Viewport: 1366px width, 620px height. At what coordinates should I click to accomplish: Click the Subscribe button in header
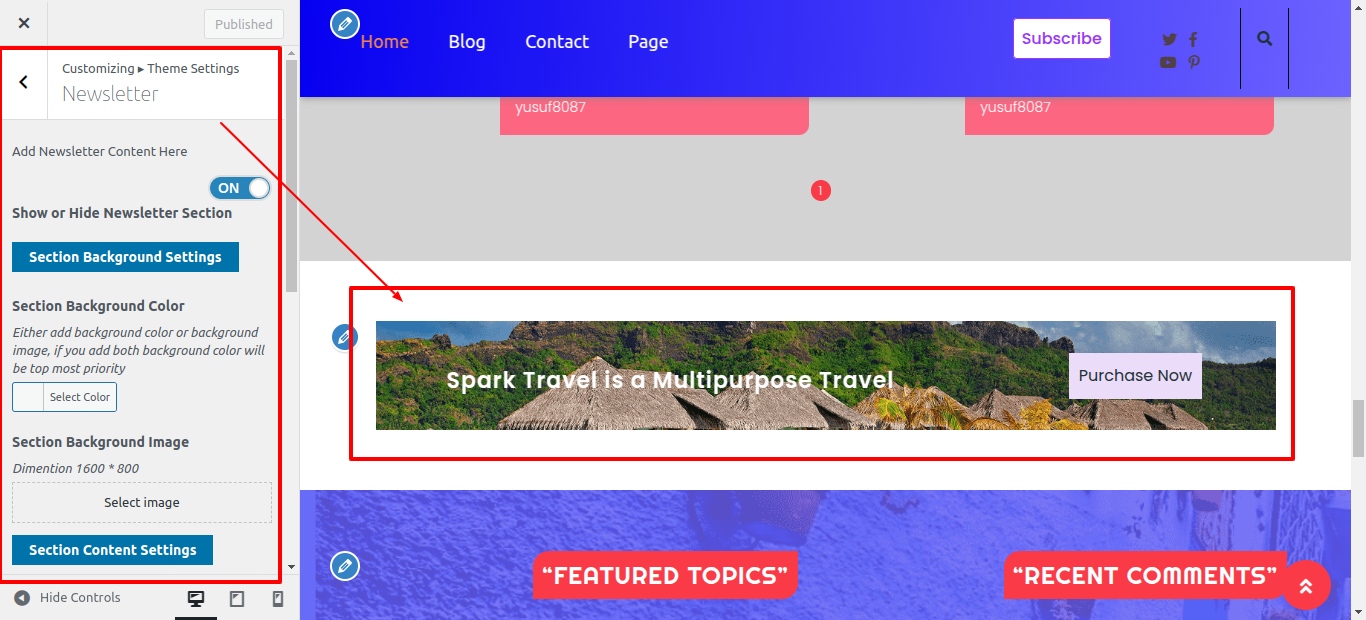(1062, 39)
